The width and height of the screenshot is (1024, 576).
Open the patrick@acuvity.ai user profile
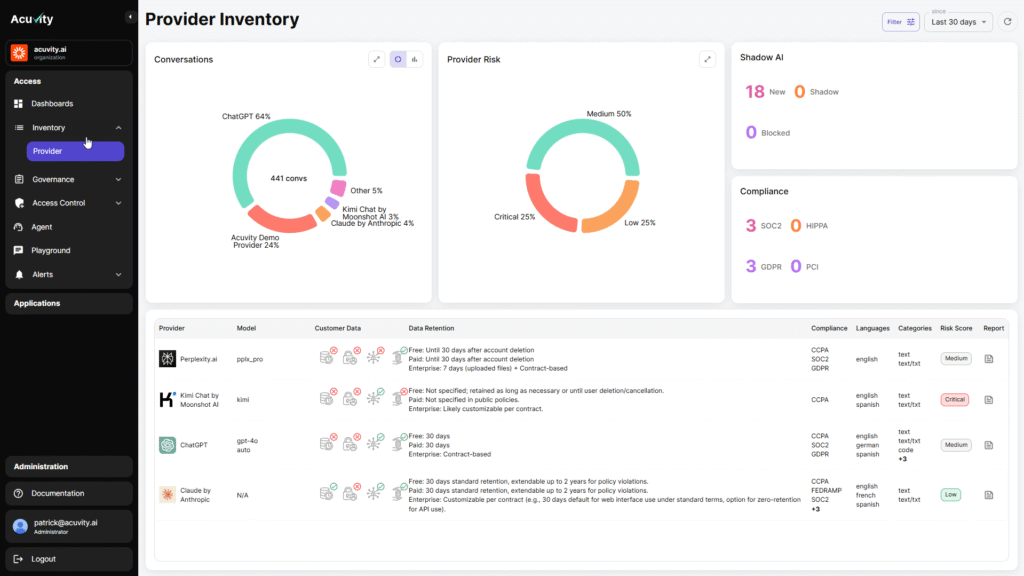coord(69,526)
